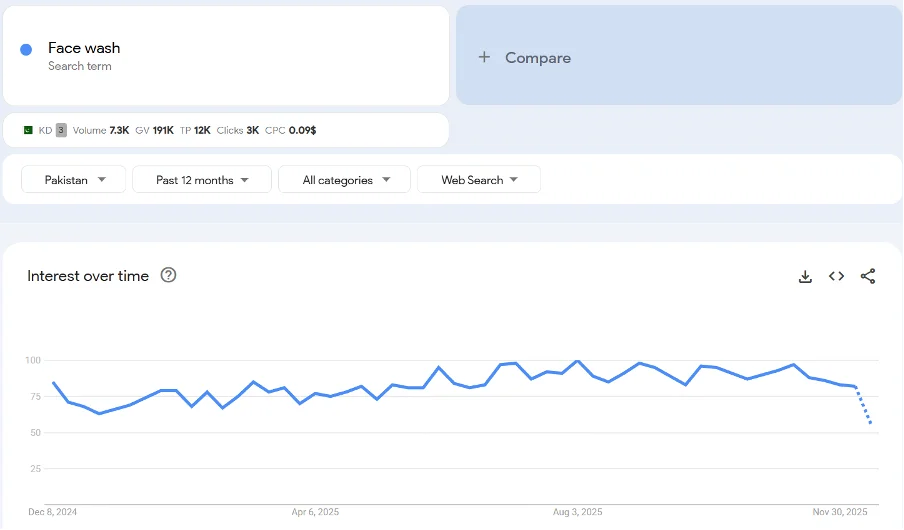The image size is (904, 530).
Task: Open the embed code icon
Action: (836, 277)
